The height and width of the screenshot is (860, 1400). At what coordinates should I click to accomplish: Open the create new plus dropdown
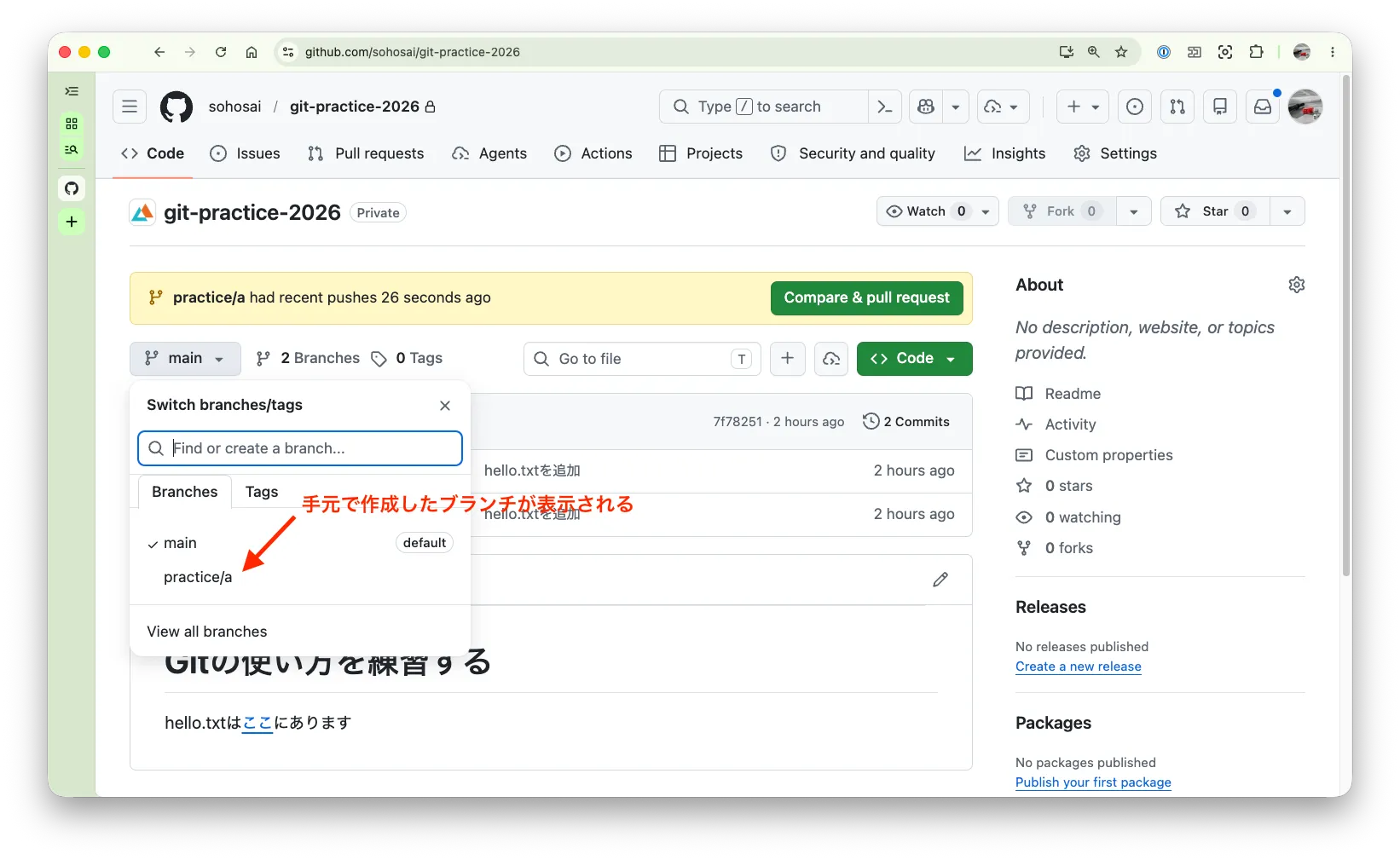tap(1083, 107)
